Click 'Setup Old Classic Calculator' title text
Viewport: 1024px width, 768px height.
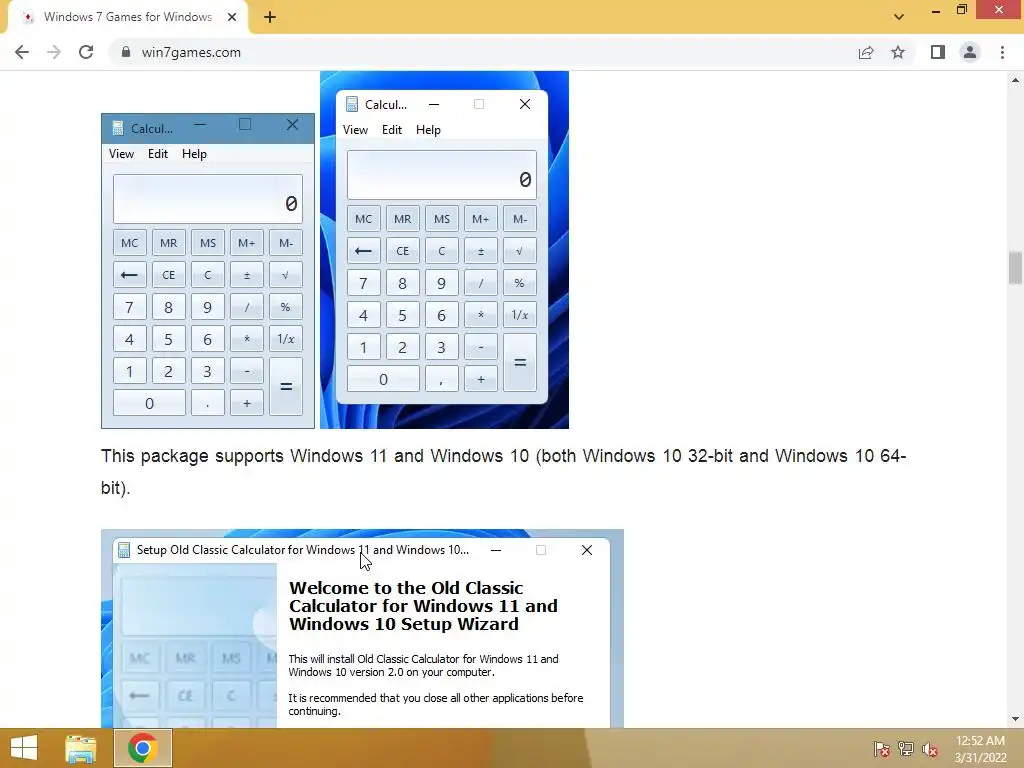point(302,550)
